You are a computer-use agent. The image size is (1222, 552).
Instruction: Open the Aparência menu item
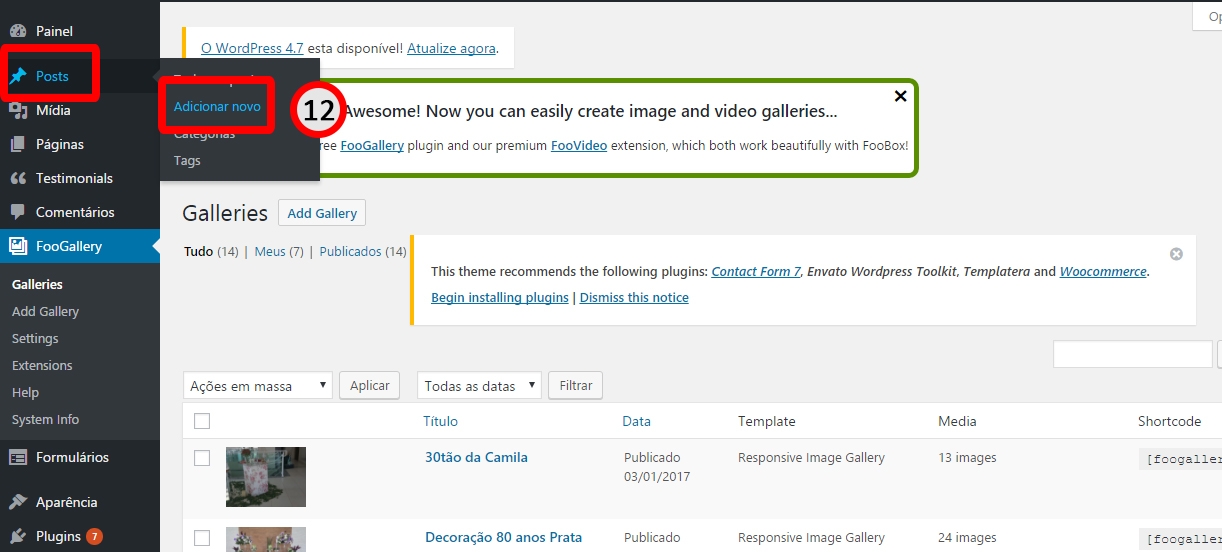click(67, 502)
